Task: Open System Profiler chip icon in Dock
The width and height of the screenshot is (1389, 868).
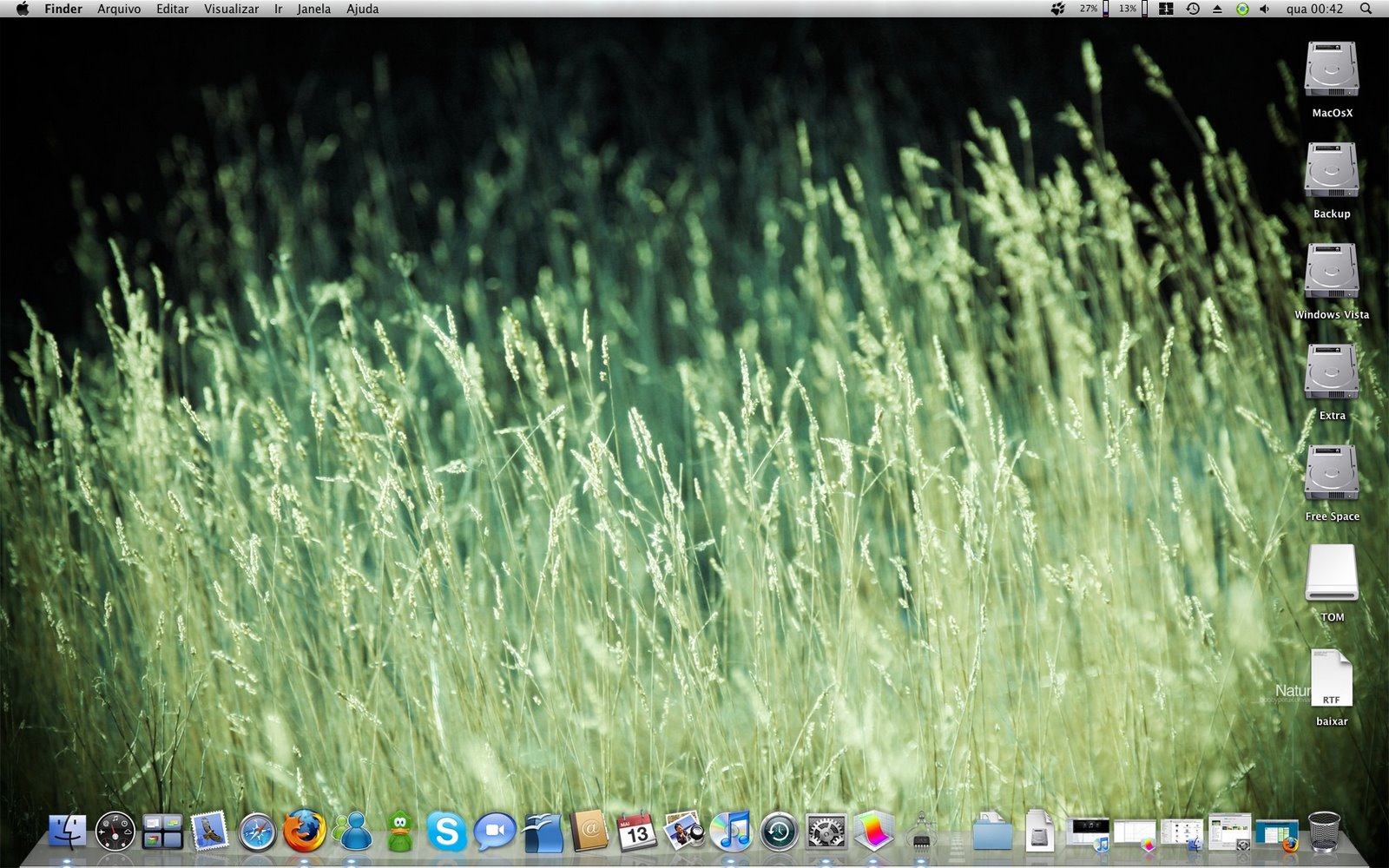Action: click(x=920, y=832)
